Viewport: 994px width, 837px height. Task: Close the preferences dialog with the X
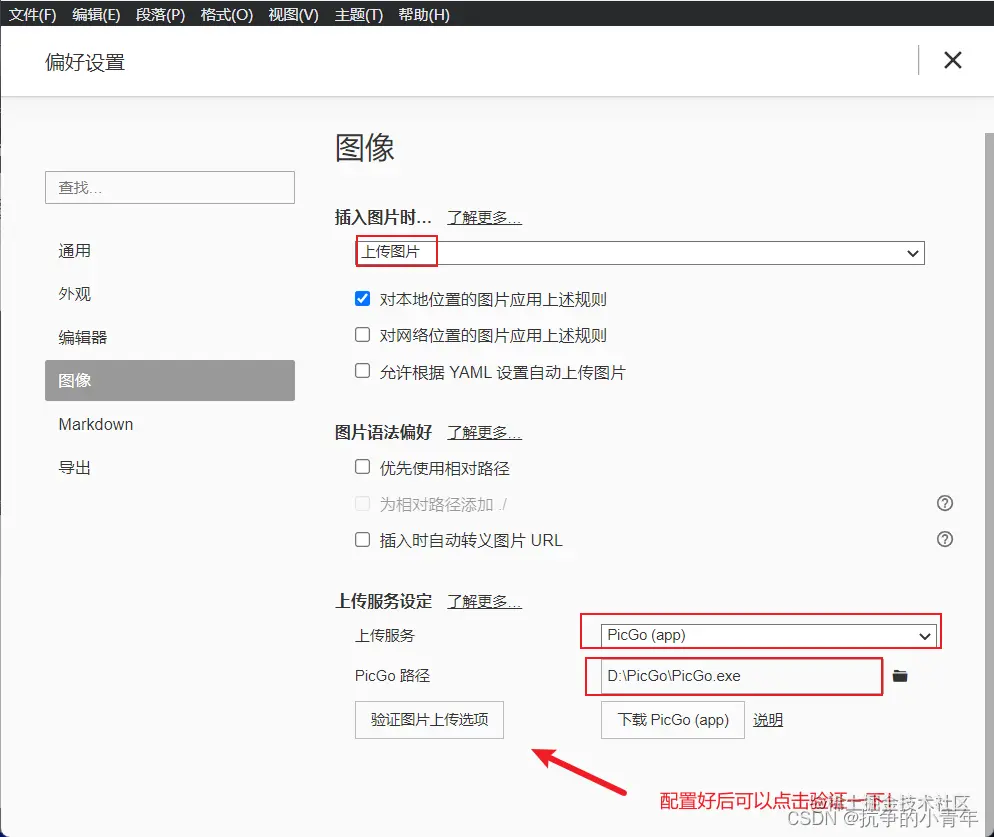(952, 60)
